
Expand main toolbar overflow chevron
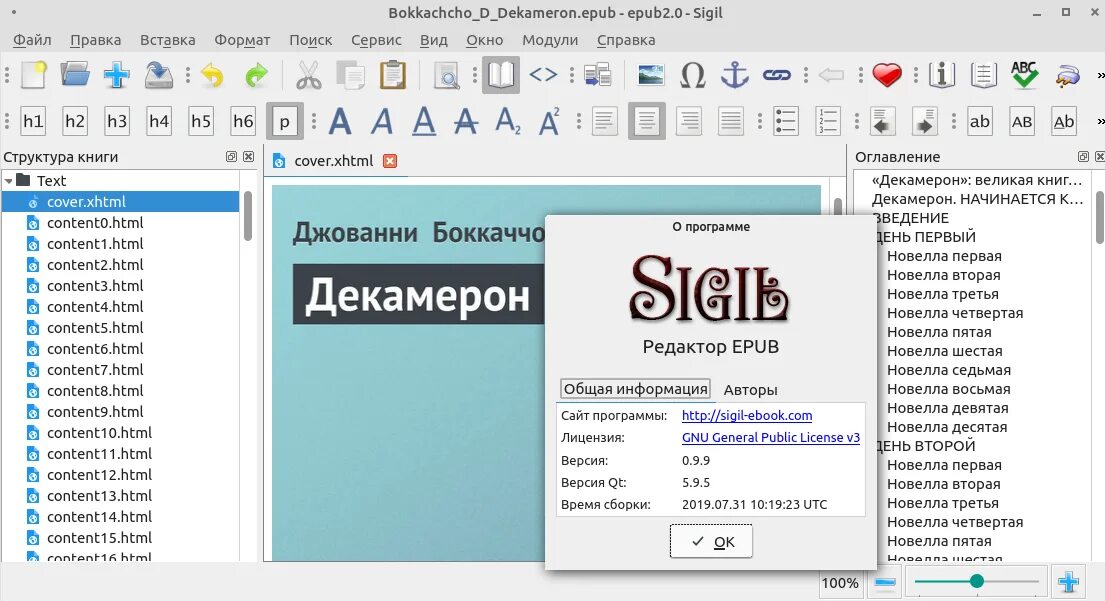(x=1100, y=75)
